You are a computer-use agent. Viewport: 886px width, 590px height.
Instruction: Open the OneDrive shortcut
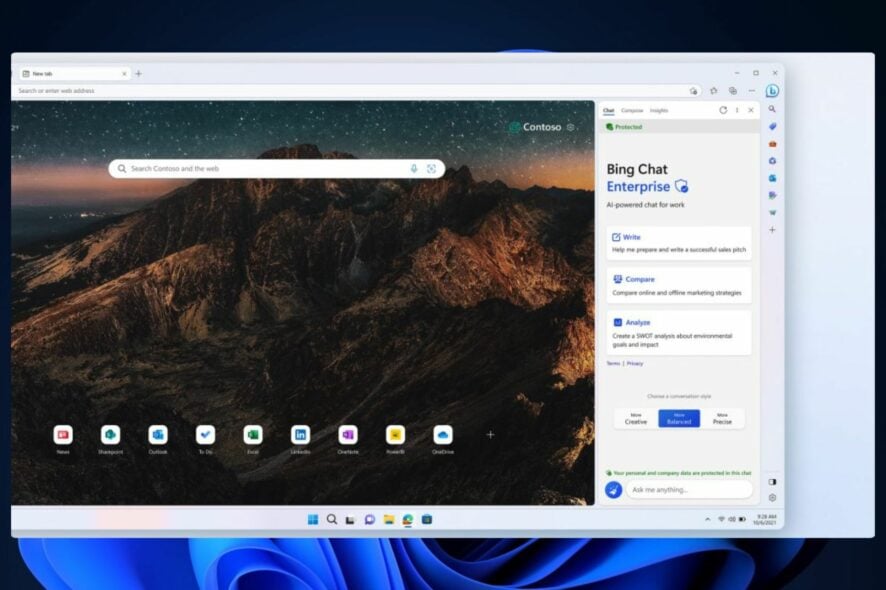pyautogui.click(x=442, y=435)
